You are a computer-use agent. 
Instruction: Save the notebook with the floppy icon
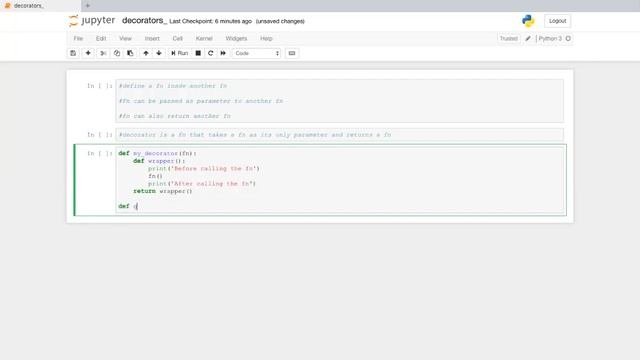coord(73,53)
